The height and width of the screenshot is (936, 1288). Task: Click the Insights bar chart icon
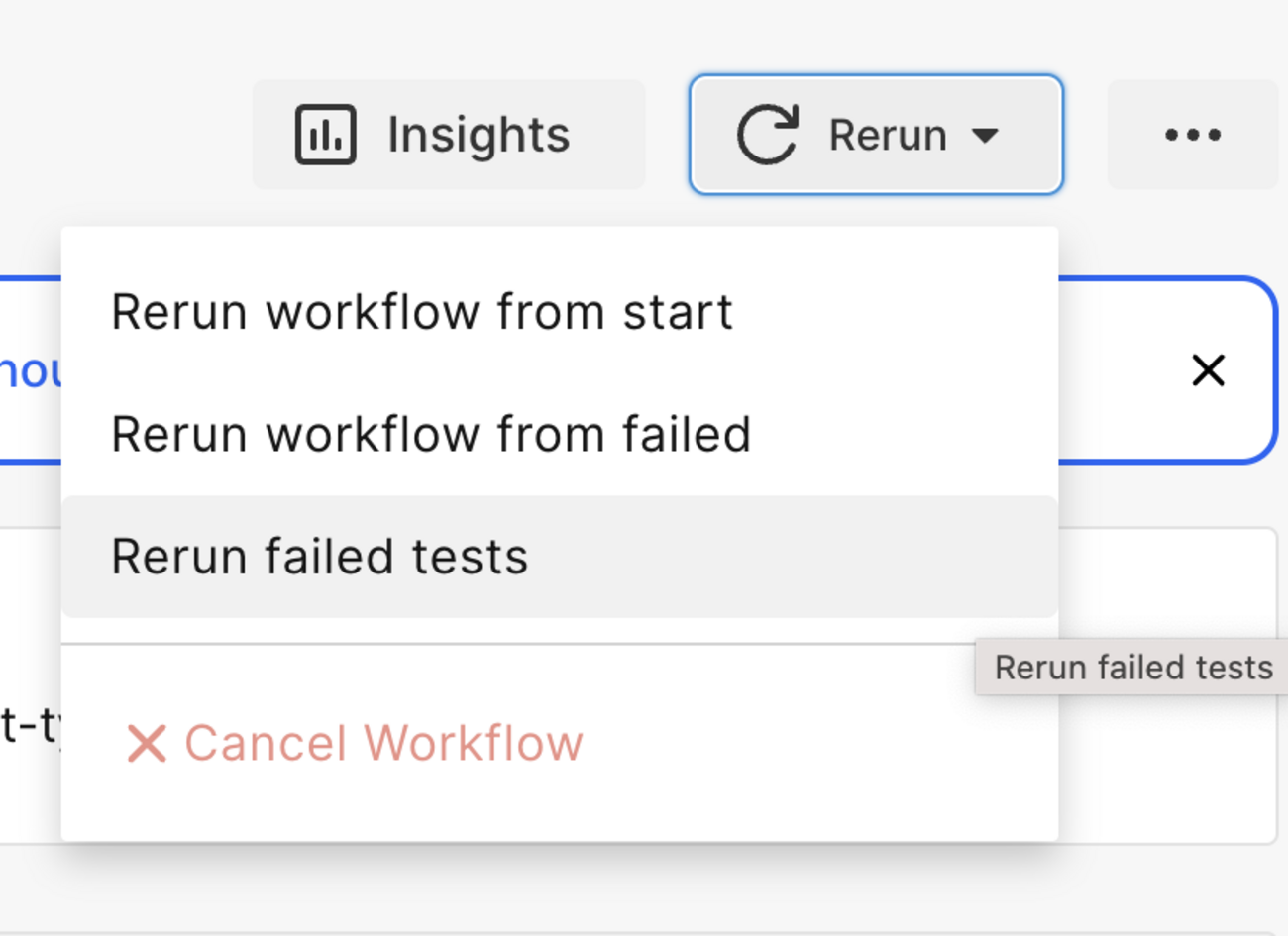pyautogui.click(x=325, y=135)
